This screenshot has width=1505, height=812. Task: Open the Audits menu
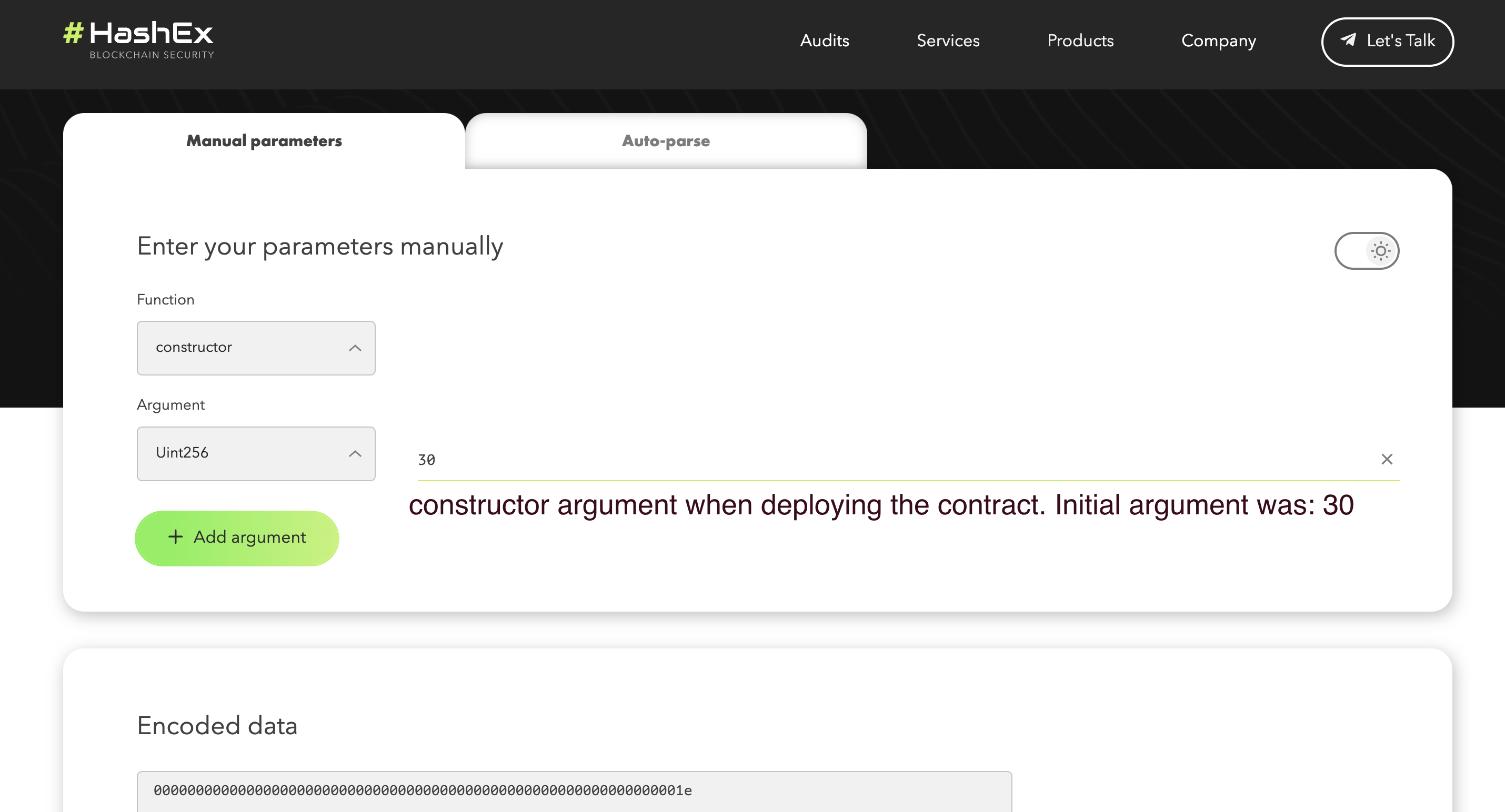point(825,41)
